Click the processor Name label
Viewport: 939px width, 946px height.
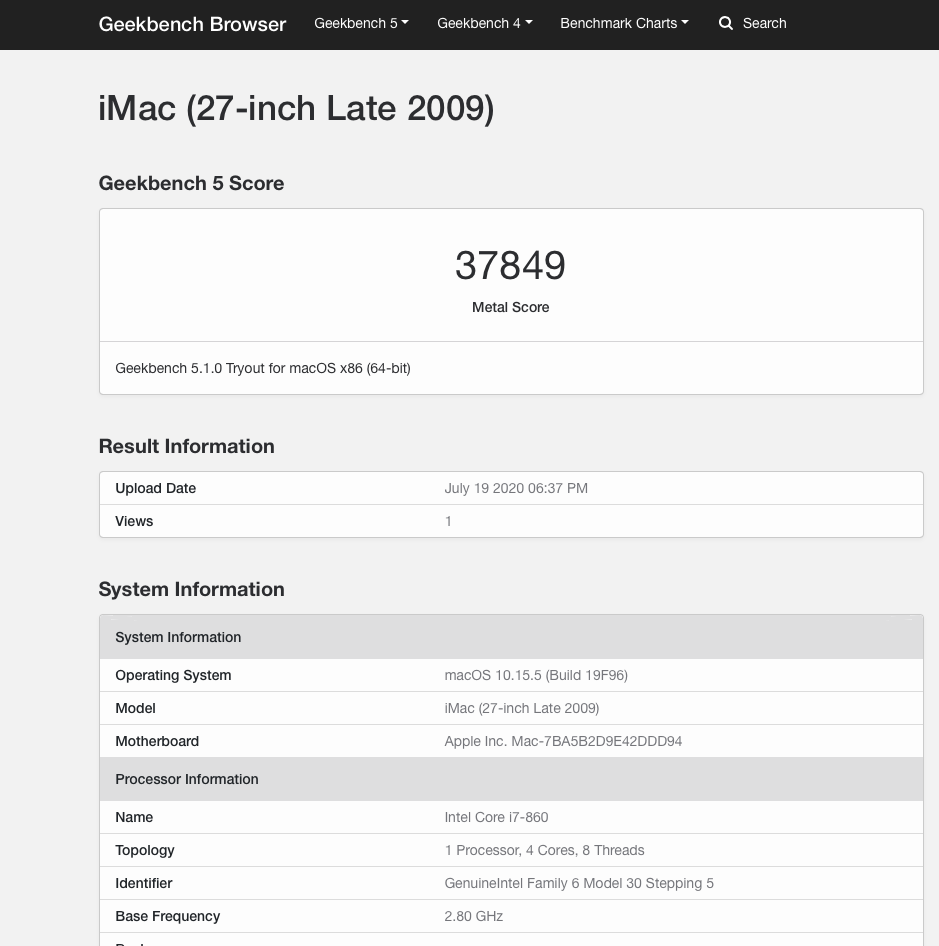[x=134, y=817]
